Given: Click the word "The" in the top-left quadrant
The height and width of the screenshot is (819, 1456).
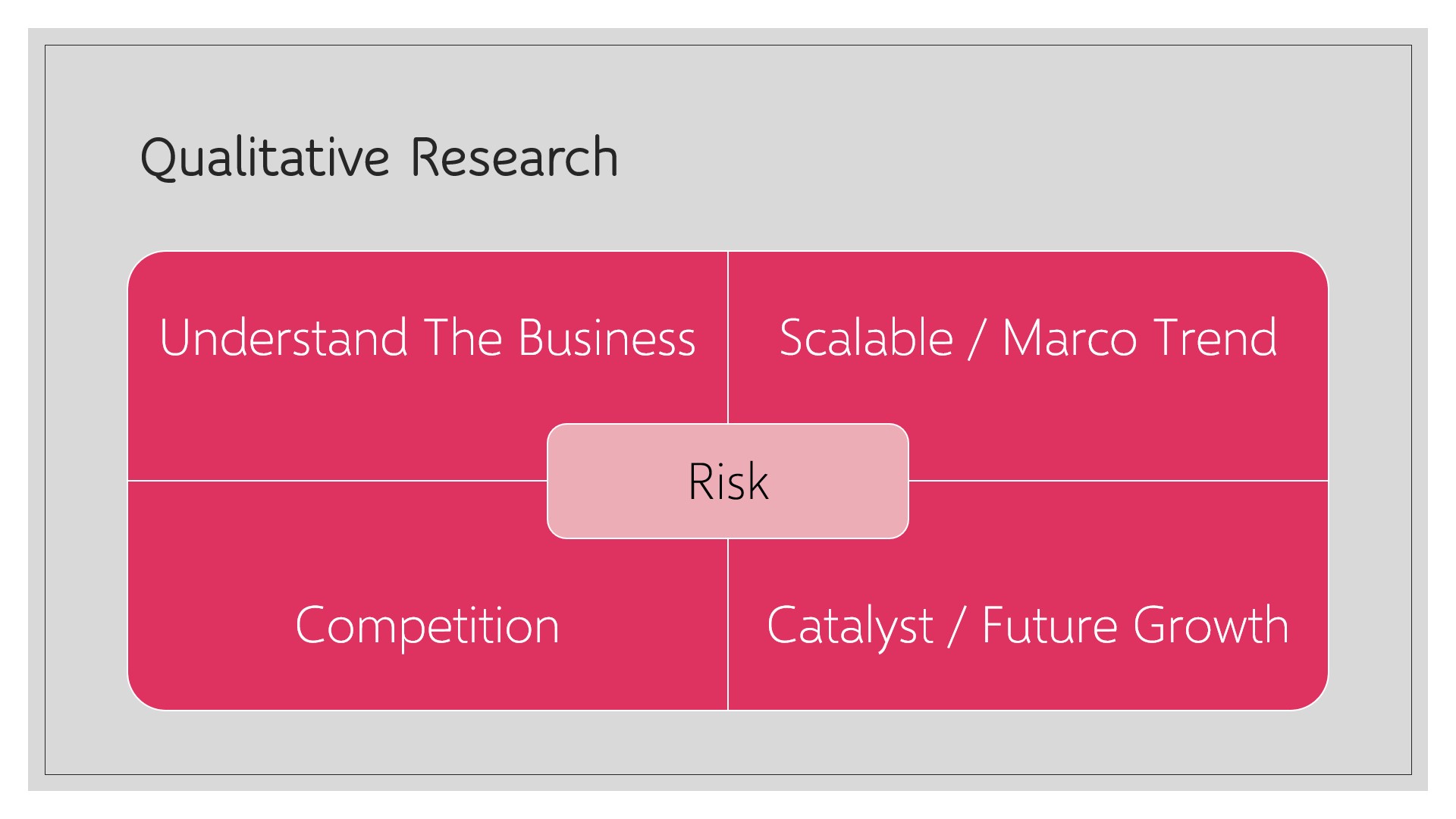Looking at the screenshot, I should pyautogui.click(x=463, y=338).
